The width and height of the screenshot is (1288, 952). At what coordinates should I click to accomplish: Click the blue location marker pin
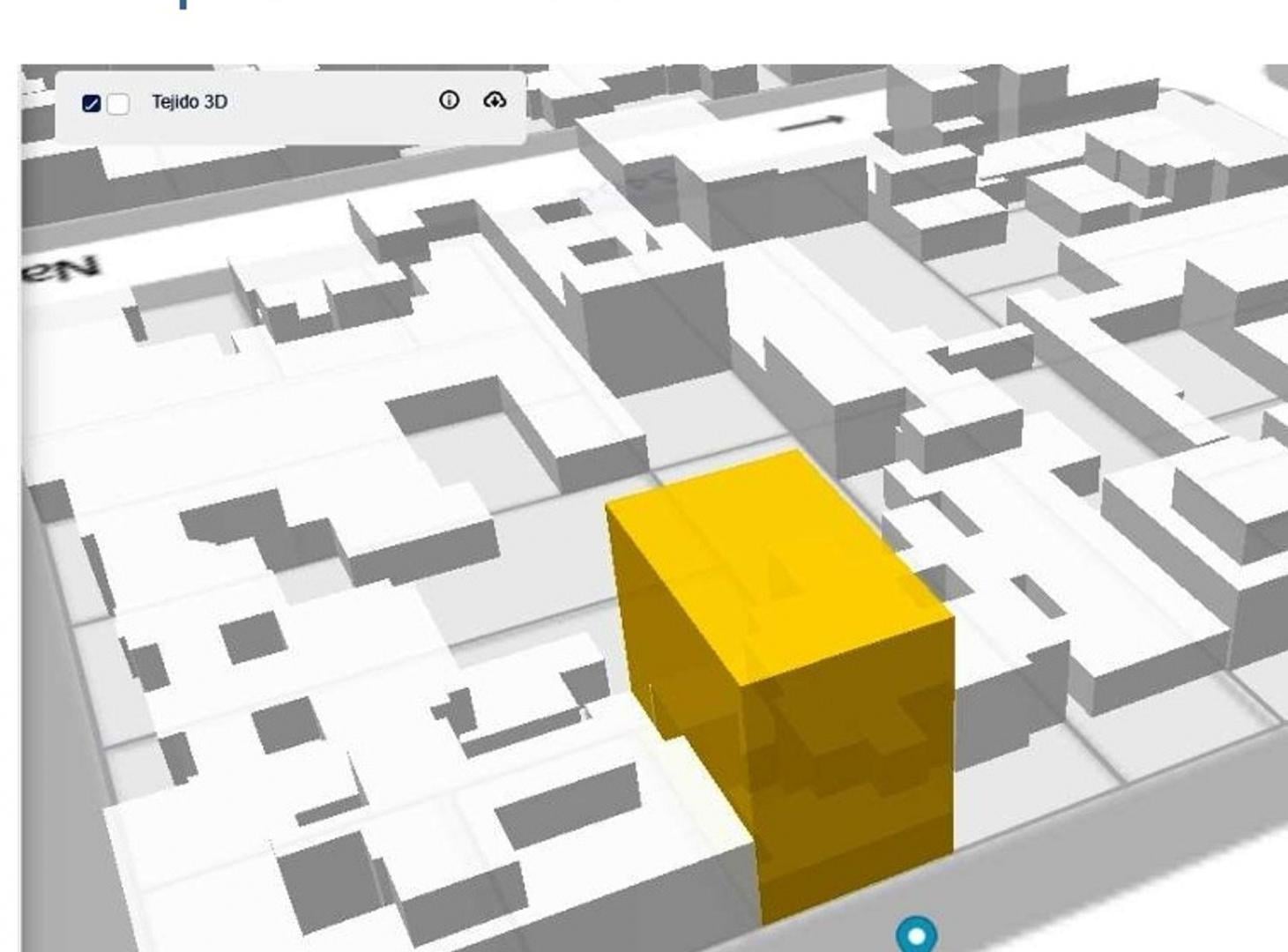point(917,934)
